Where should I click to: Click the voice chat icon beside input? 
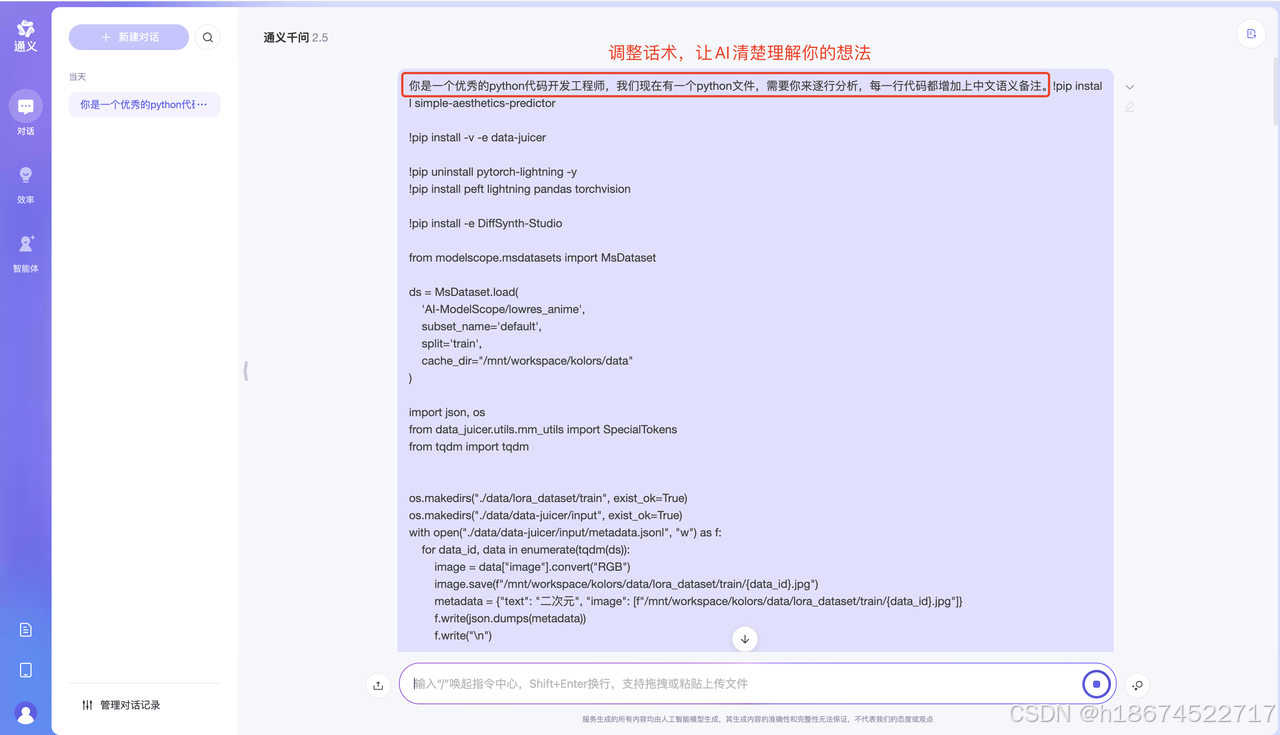(x=1137, y=685)
